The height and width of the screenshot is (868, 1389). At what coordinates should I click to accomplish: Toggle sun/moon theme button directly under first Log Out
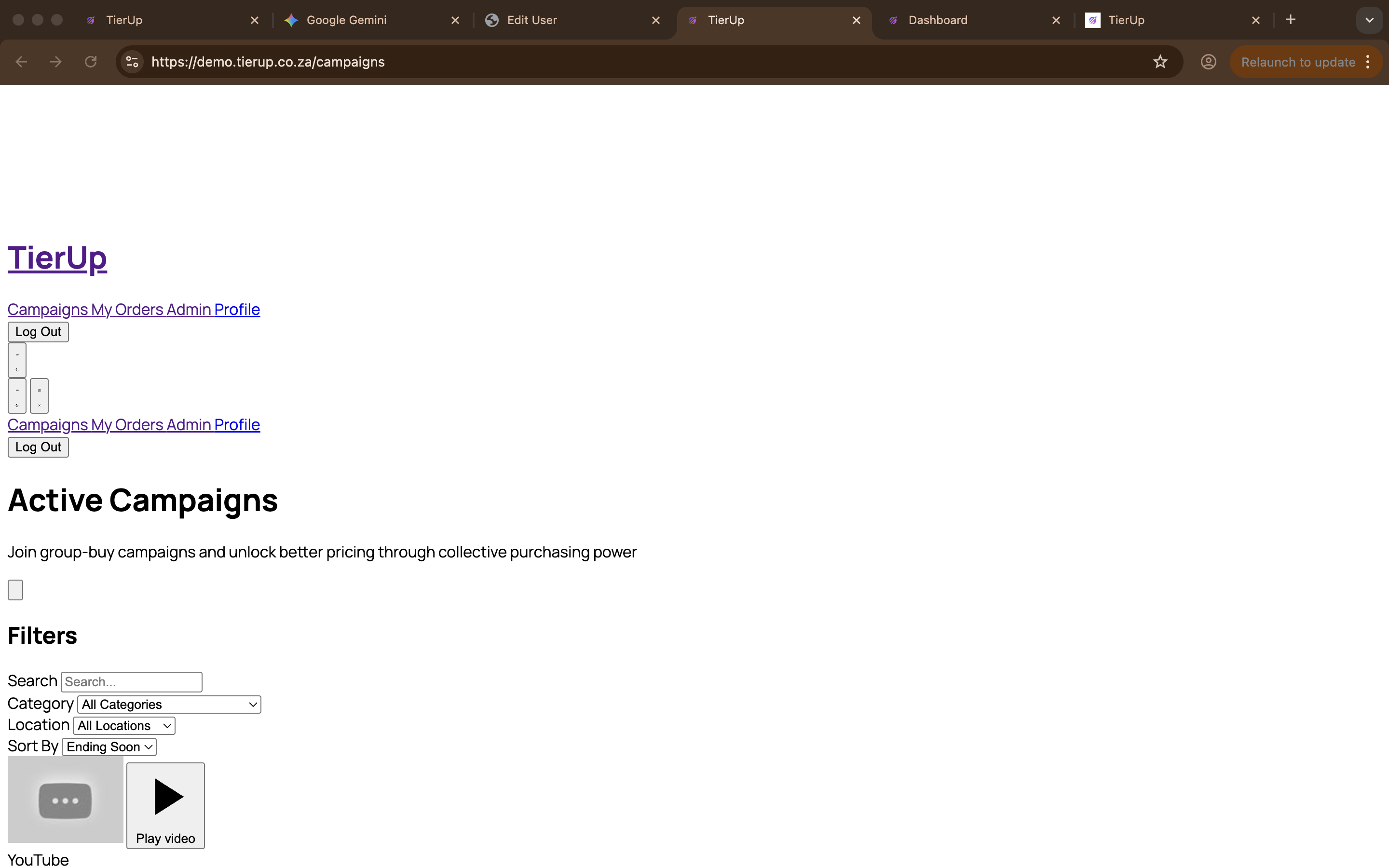click(17, 360)
